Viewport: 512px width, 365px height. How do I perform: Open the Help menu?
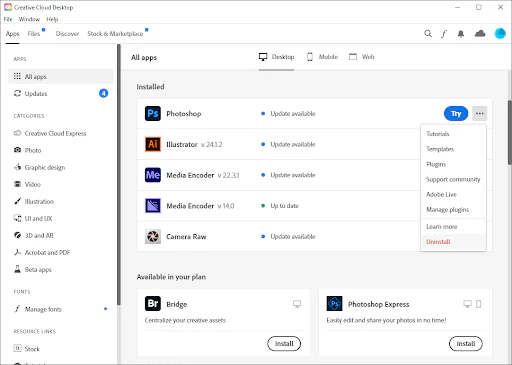pos(52,19)
